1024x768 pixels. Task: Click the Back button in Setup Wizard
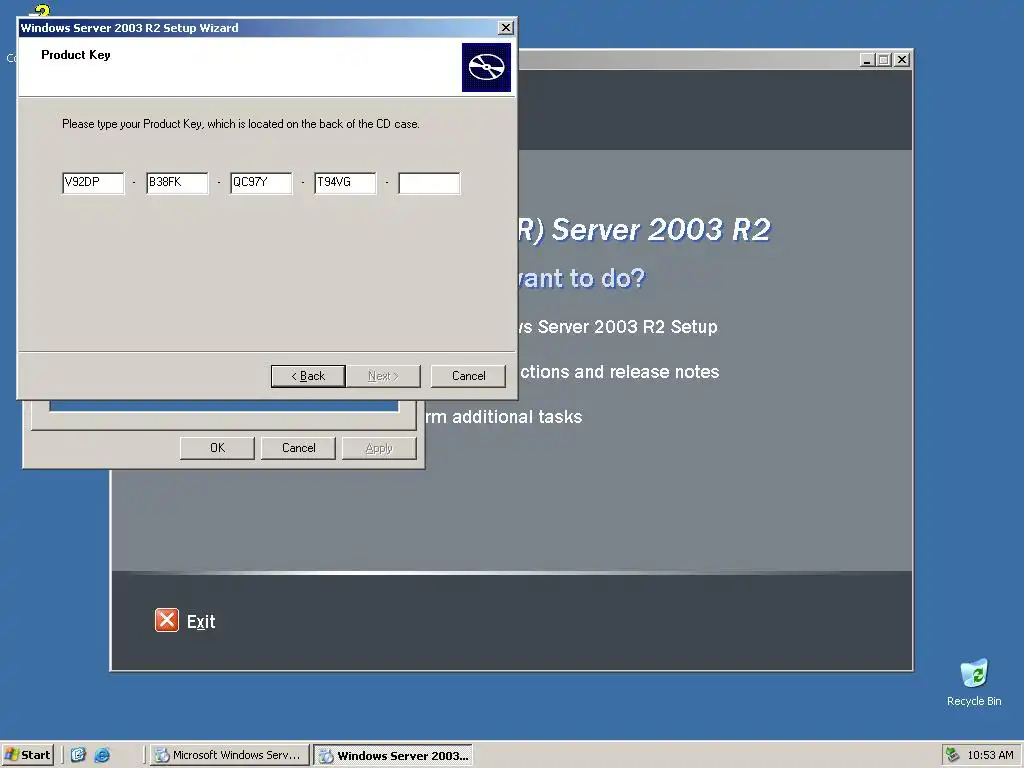tap(308, 376)
